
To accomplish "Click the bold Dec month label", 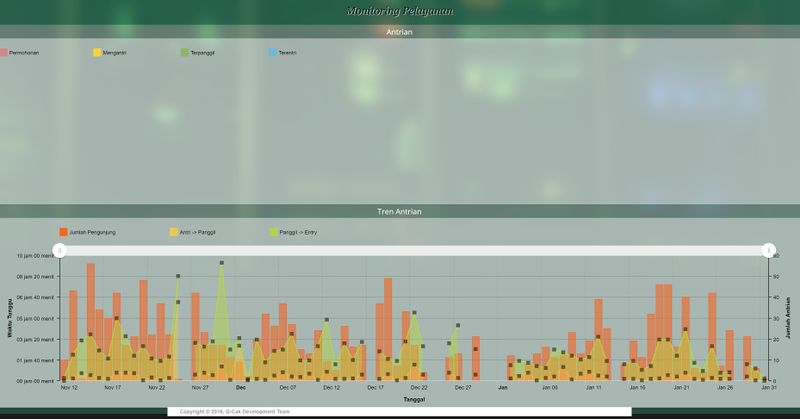I will pyautogui.click(x=241, y=388).
